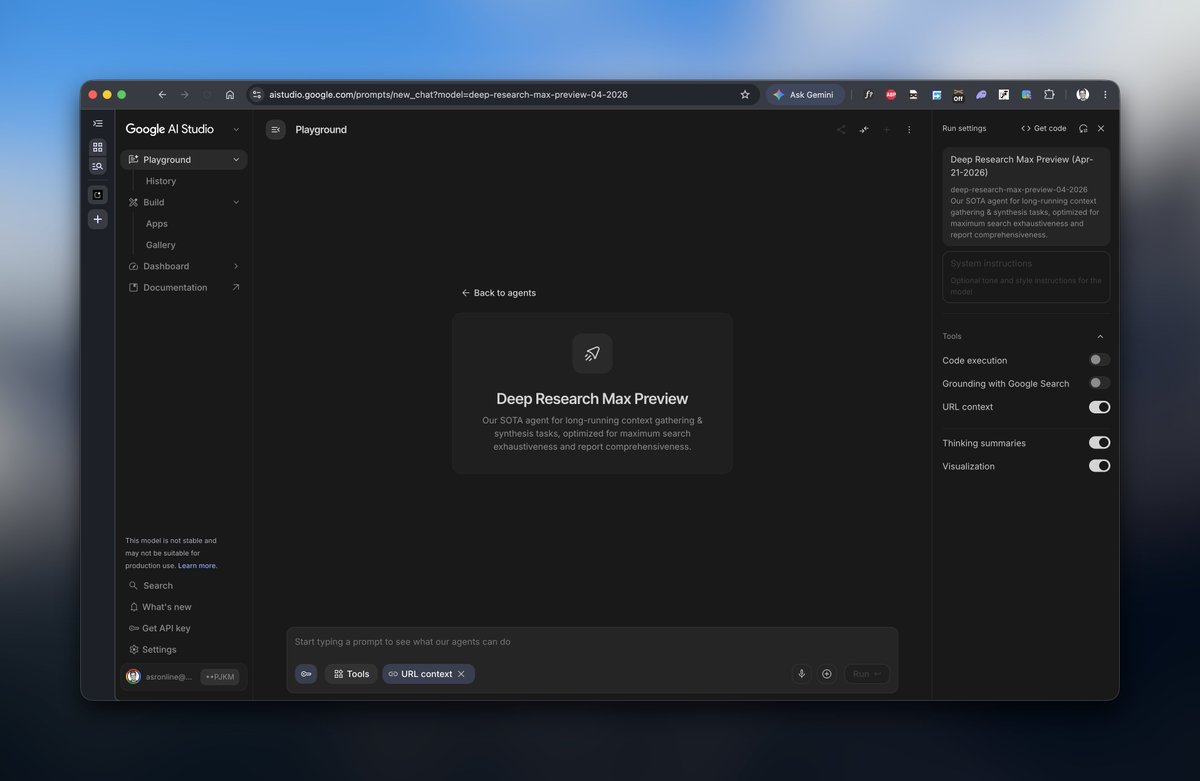This screenshot has height=781, width=1200.
Task: Bookmark page with star icon in address bar
Action: click(745, 95)
